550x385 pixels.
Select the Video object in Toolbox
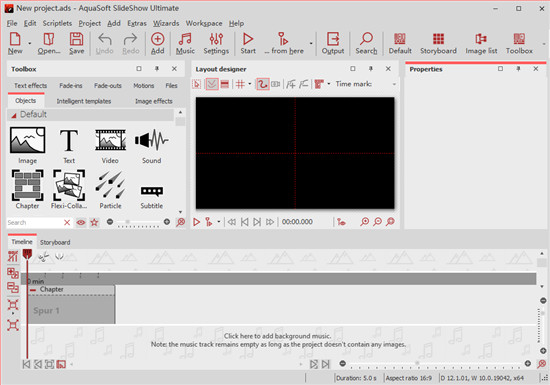pos(110,146)
